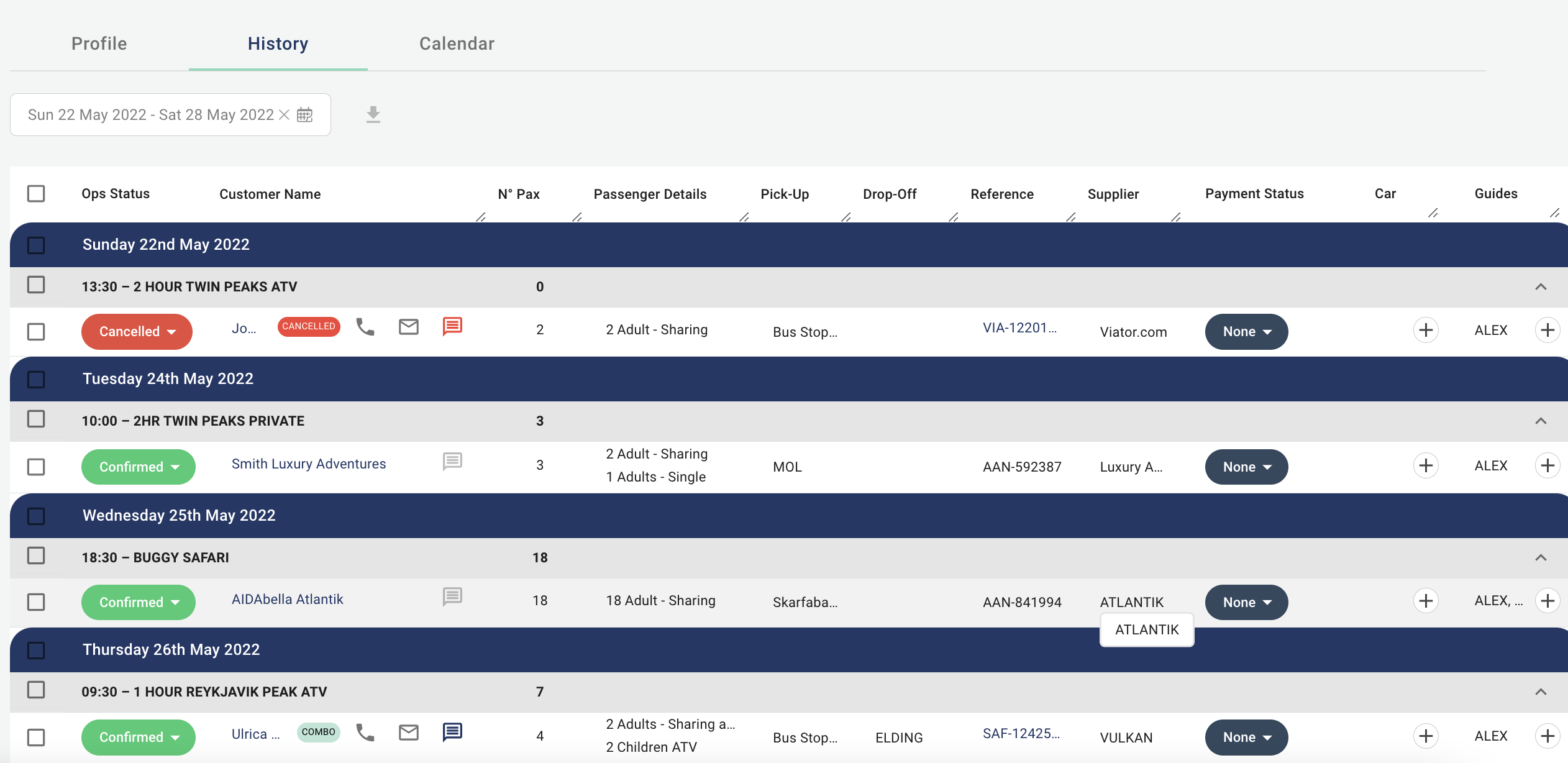1568x763 pixels.
Task: Open calendar picker in date range field
Action: point(305,115)
